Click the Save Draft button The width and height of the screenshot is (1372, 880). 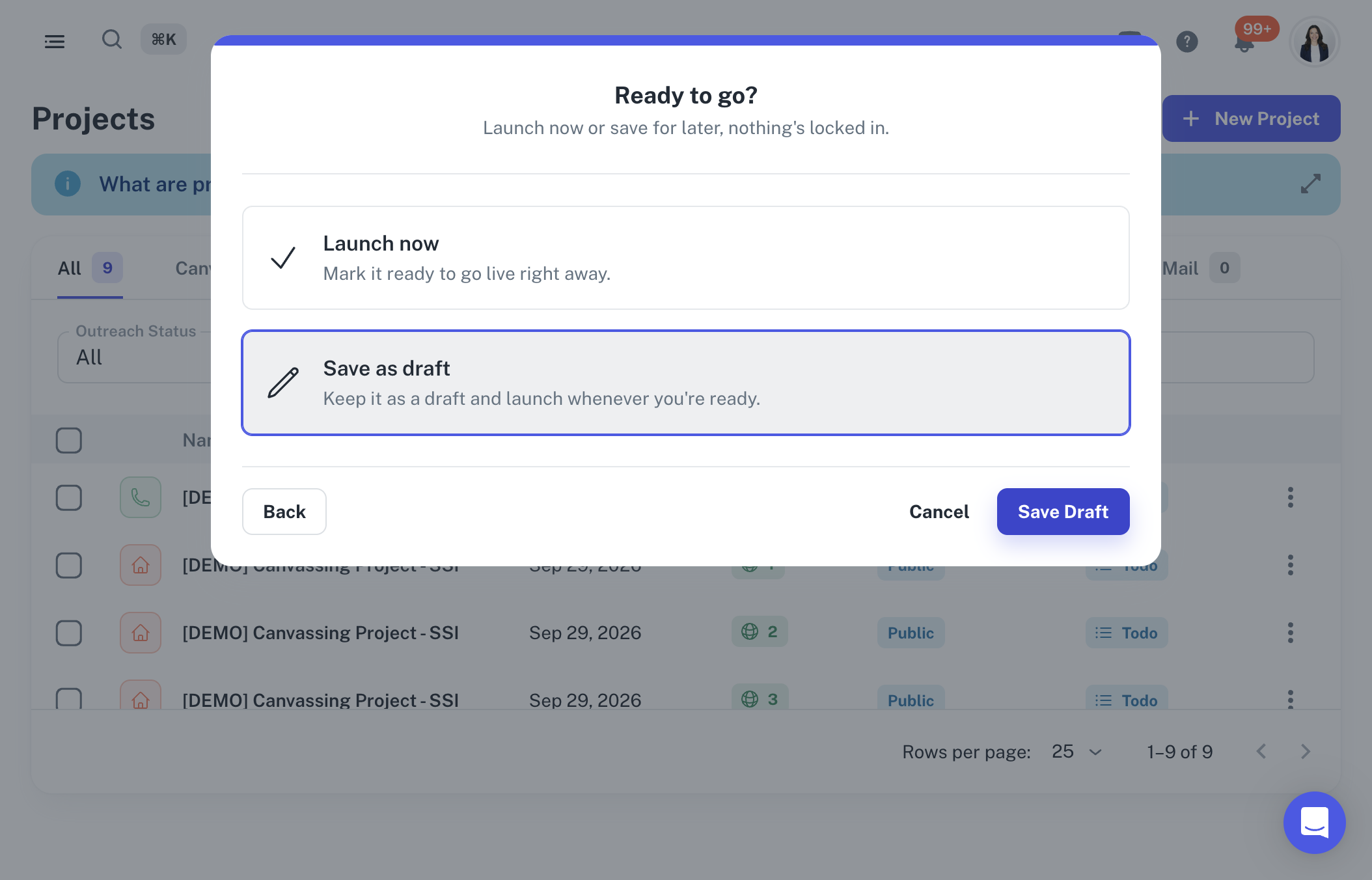click(1063, 512)
